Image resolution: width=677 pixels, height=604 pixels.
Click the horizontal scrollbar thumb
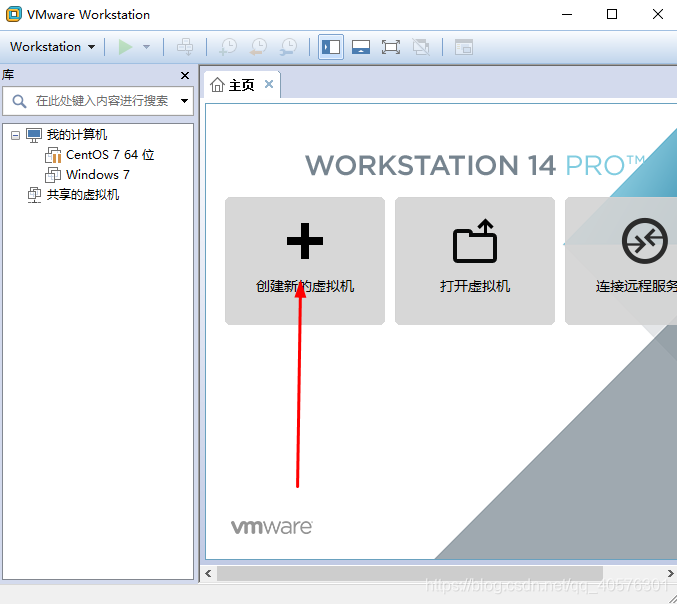pyautogui.click(x=410, y=573)
